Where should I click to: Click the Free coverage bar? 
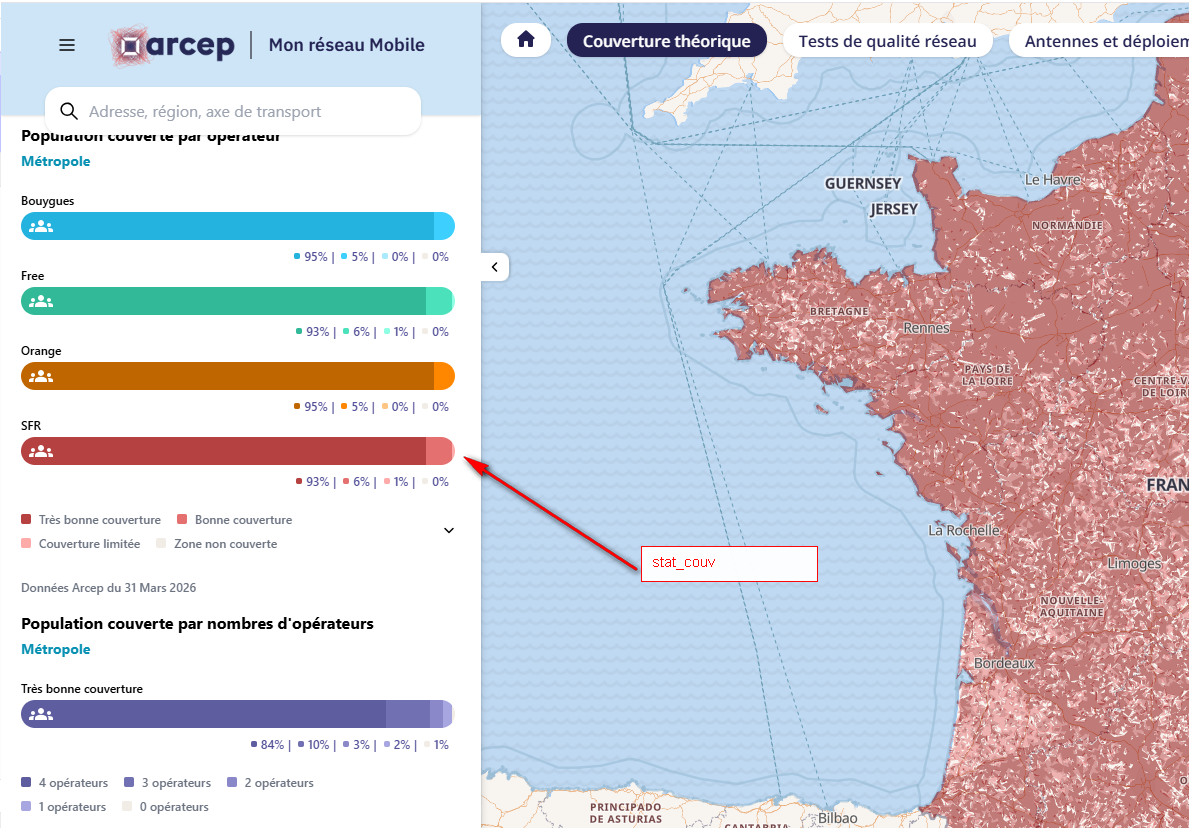237,301
